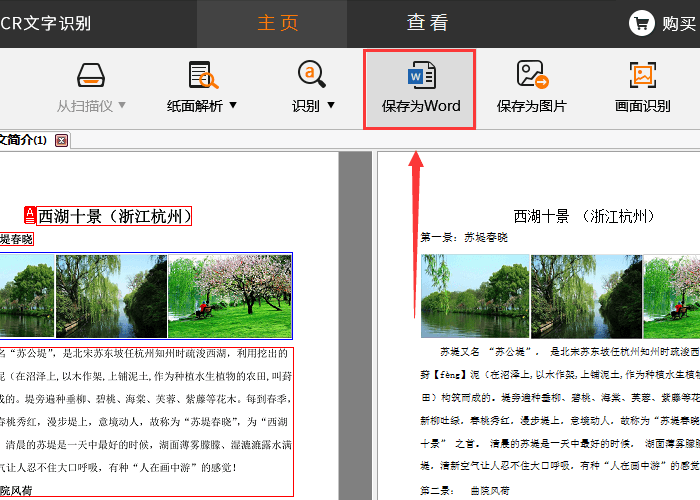Click the cherry blossom photo in source page

tap(230, 296)
